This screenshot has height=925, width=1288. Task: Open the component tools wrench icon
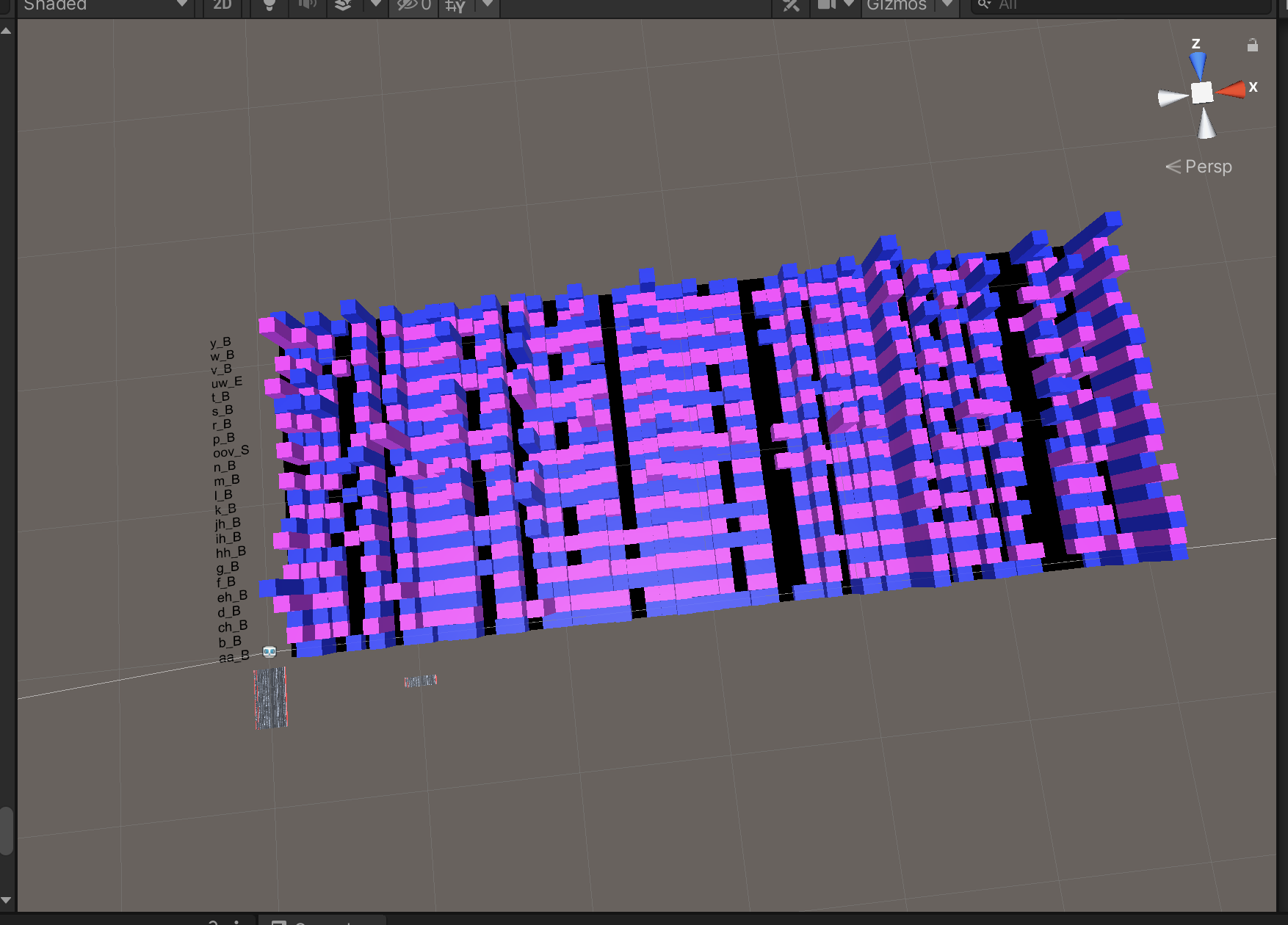point(791,5)
